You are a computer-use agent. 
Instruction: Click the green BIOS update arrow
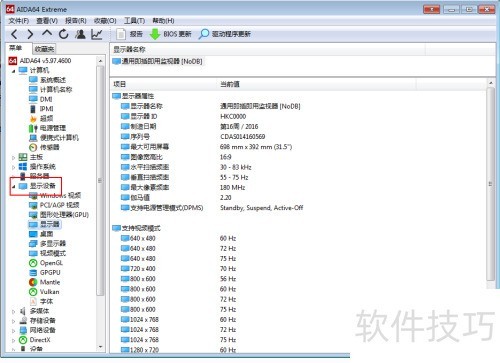pos(155,34)
